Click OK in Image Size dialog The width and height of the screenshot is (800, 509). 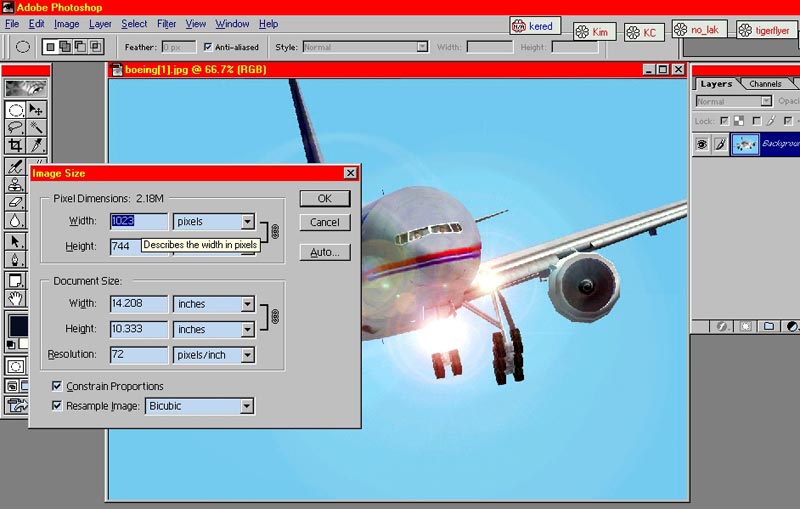click(324, 198)
